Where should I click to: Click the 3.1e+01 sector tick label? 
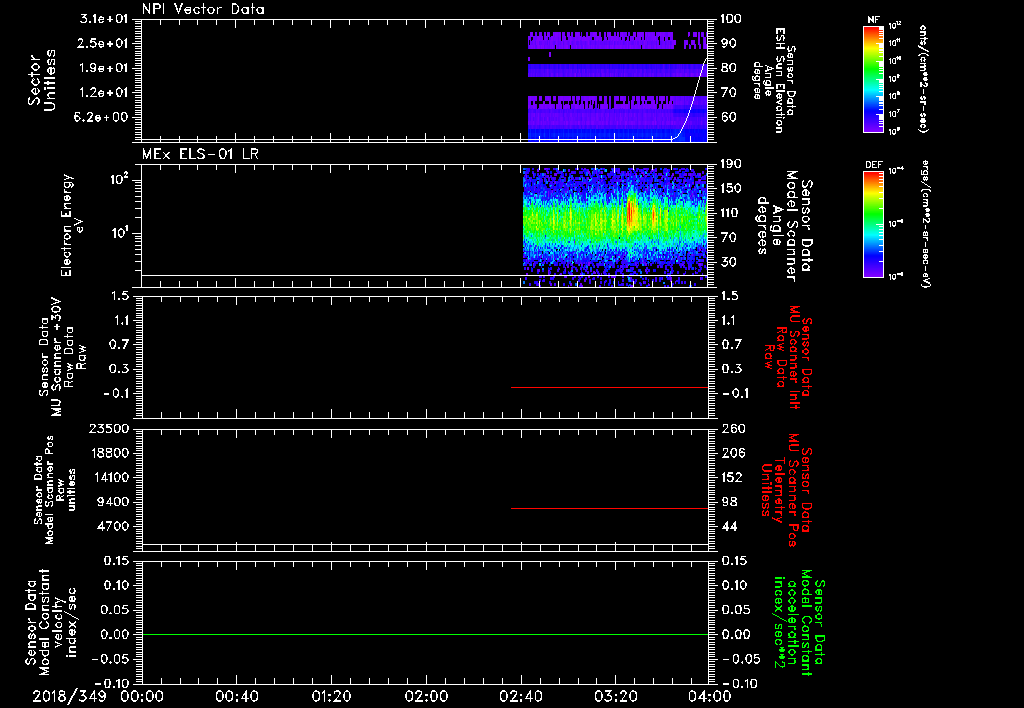coord(104,19)
